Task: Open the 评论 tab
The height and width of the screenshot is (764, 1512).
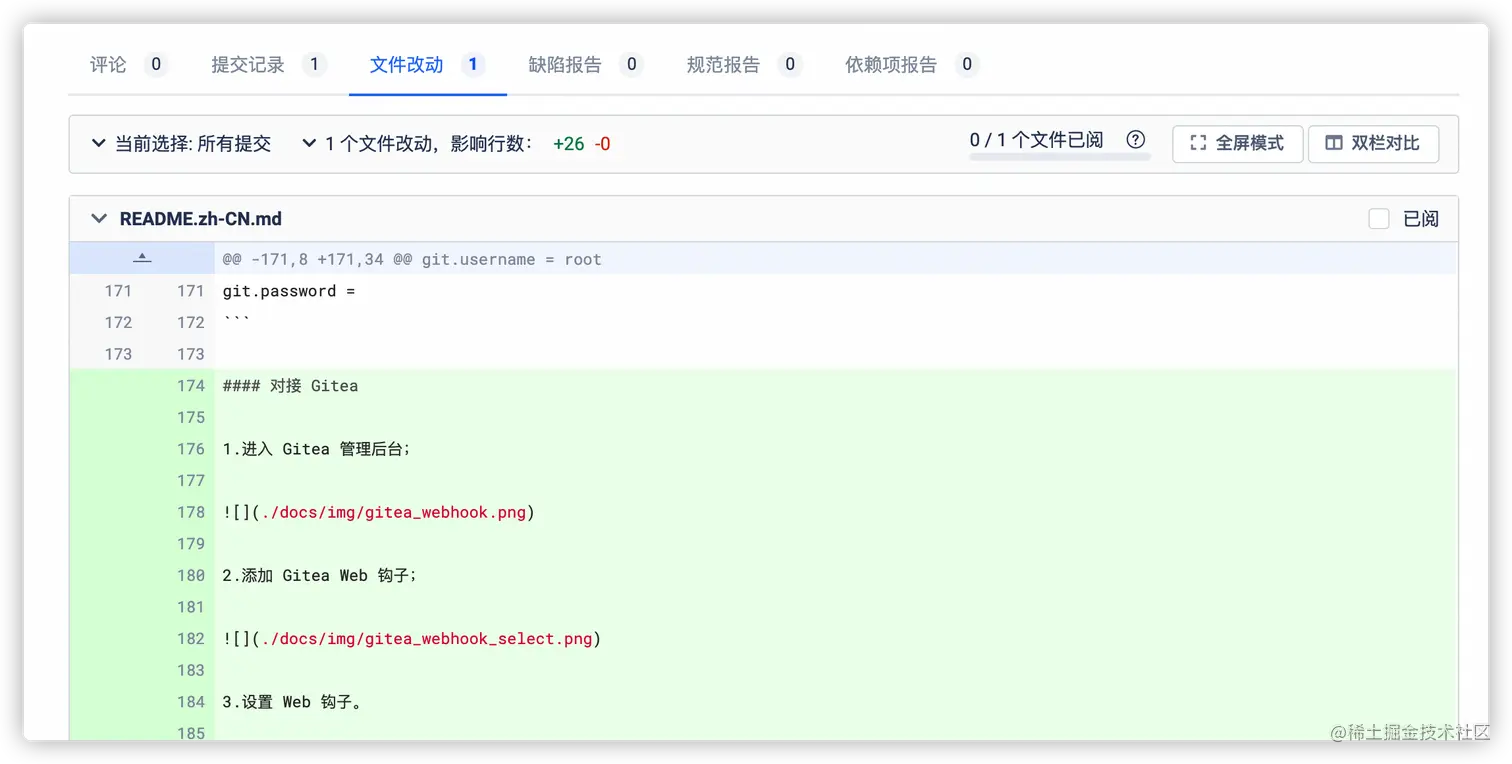Action: [128, 65]
